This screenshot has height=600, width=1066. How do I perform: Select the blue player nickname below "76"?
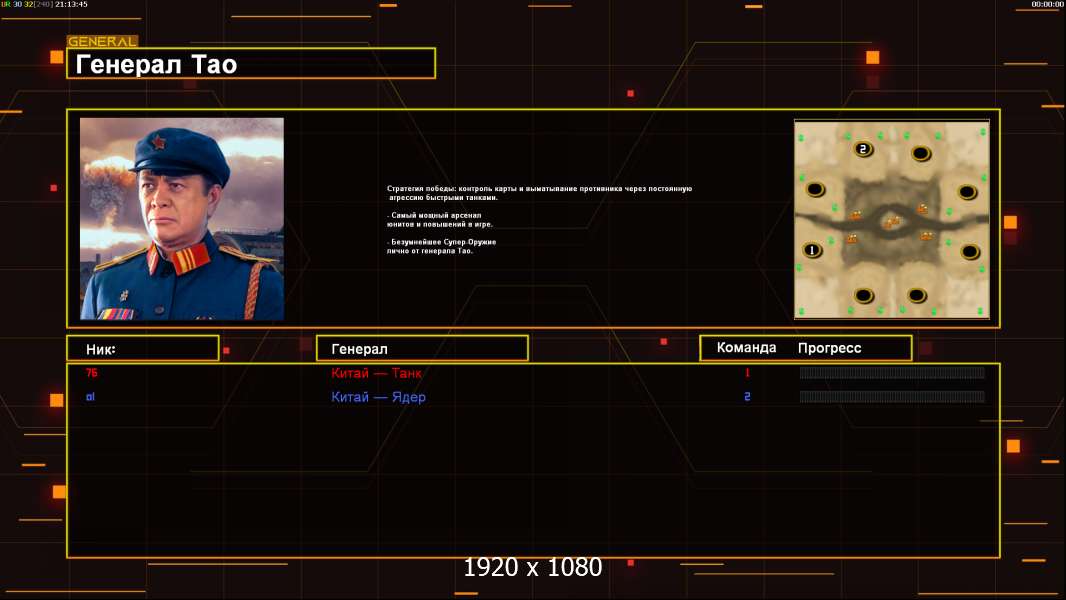point(90,397)
